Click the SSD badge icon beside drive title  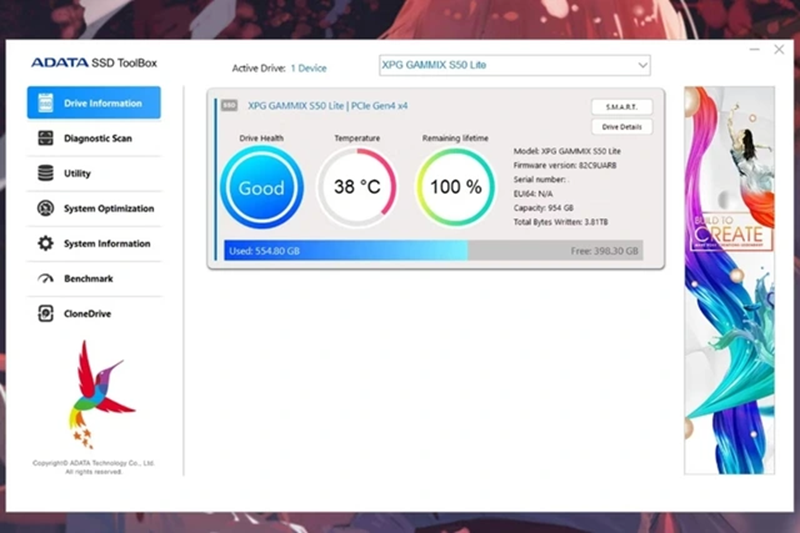(229, 106)
